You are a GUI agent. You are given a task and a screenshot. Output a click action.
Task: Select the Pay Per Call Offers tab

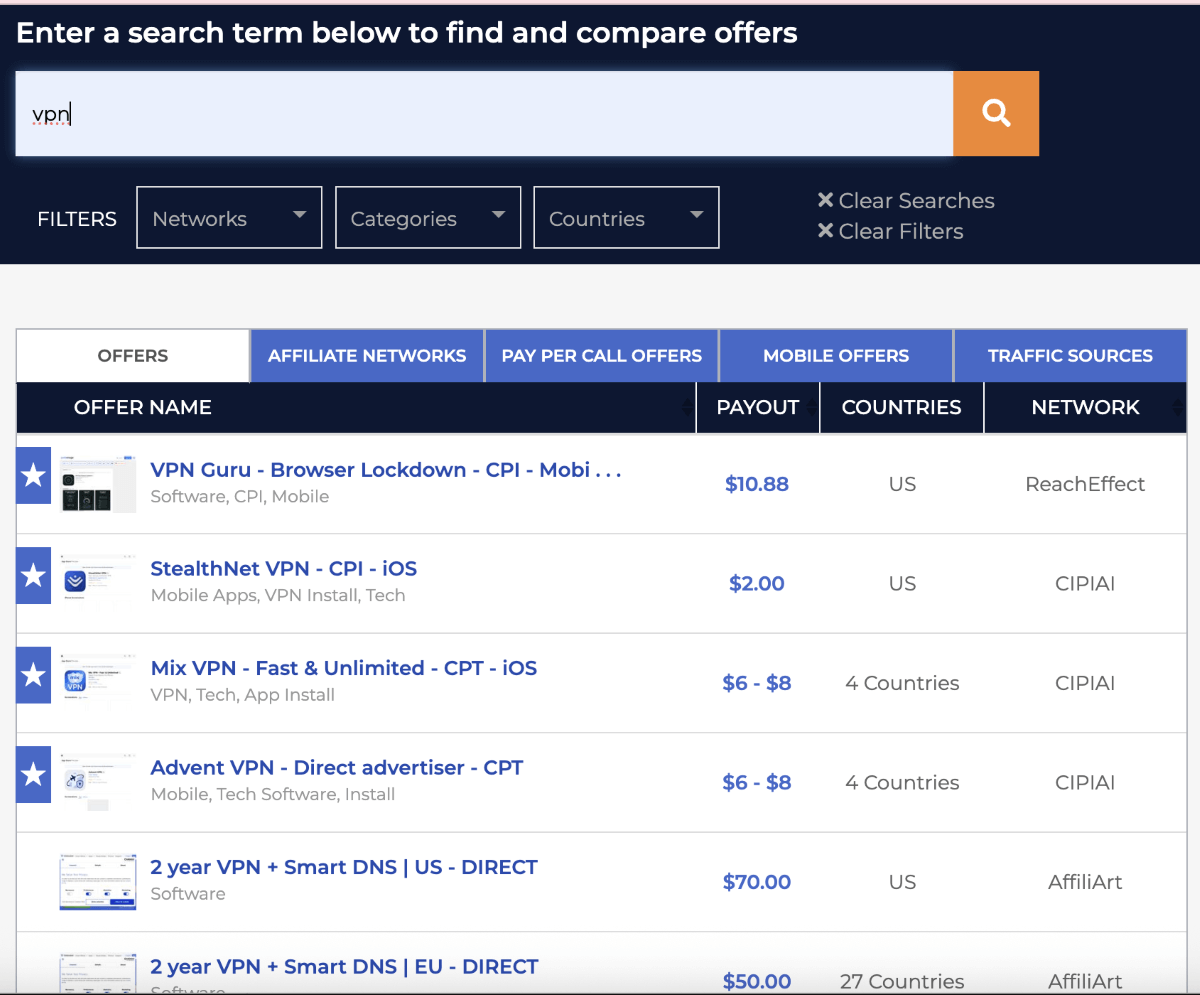pos(601,356)
